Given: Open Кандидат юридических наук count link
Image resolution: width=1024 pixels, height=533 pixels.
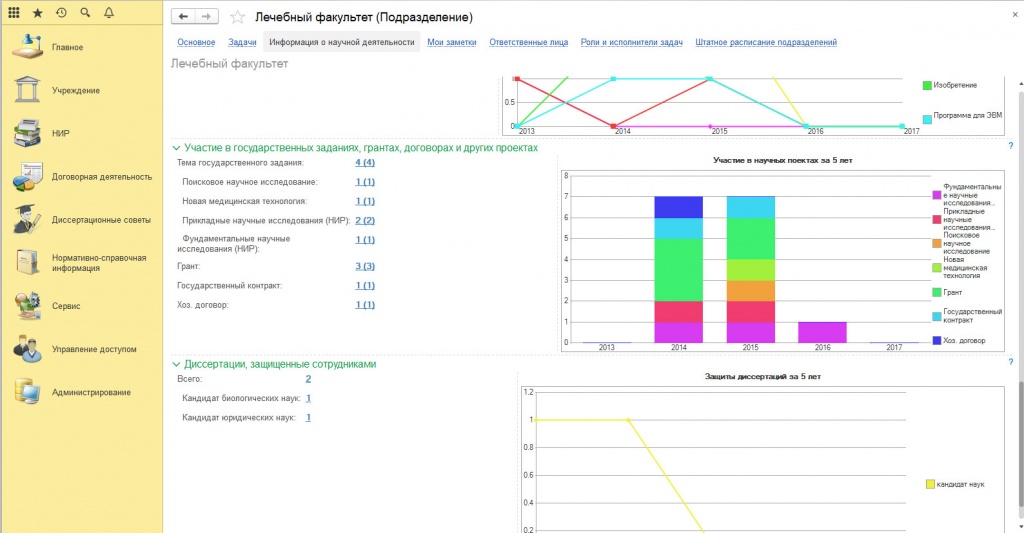Looking at the screenshot, I should (x=308, y=417).
